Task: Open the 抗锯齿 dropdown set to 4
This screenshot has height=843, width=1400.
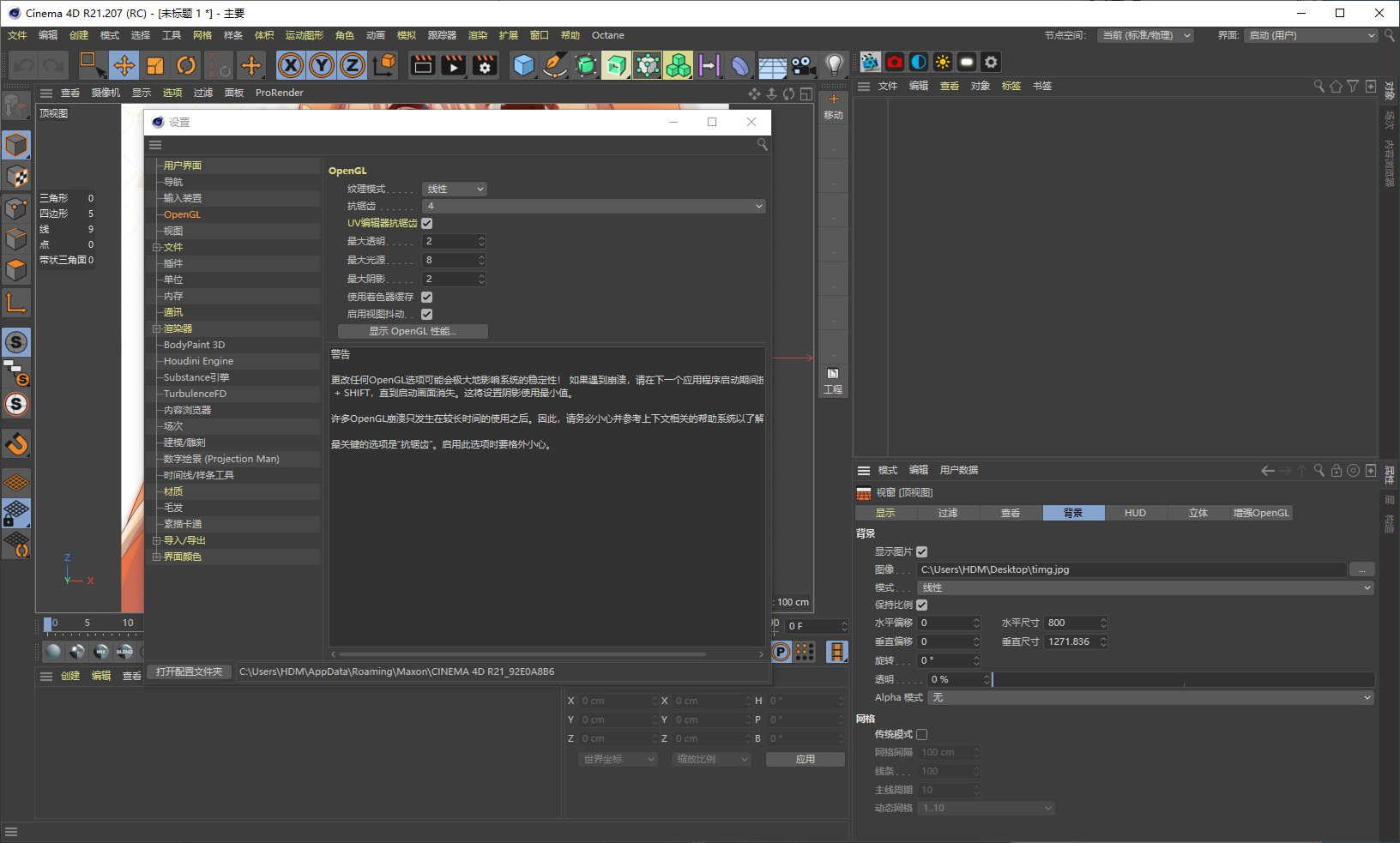Action: tap(594, 206)
